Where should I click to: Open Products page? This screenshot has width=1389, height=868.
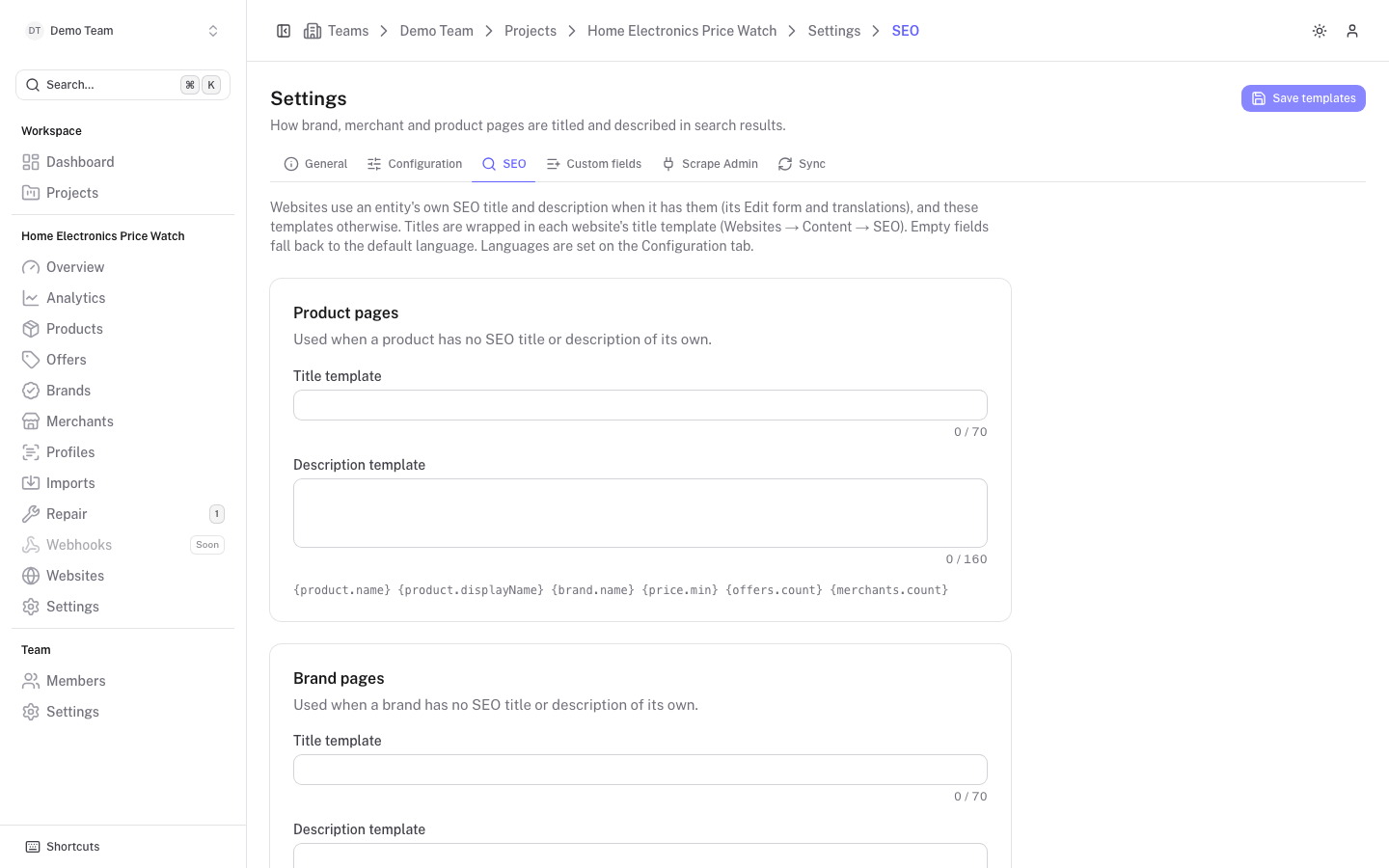[123, 329]
